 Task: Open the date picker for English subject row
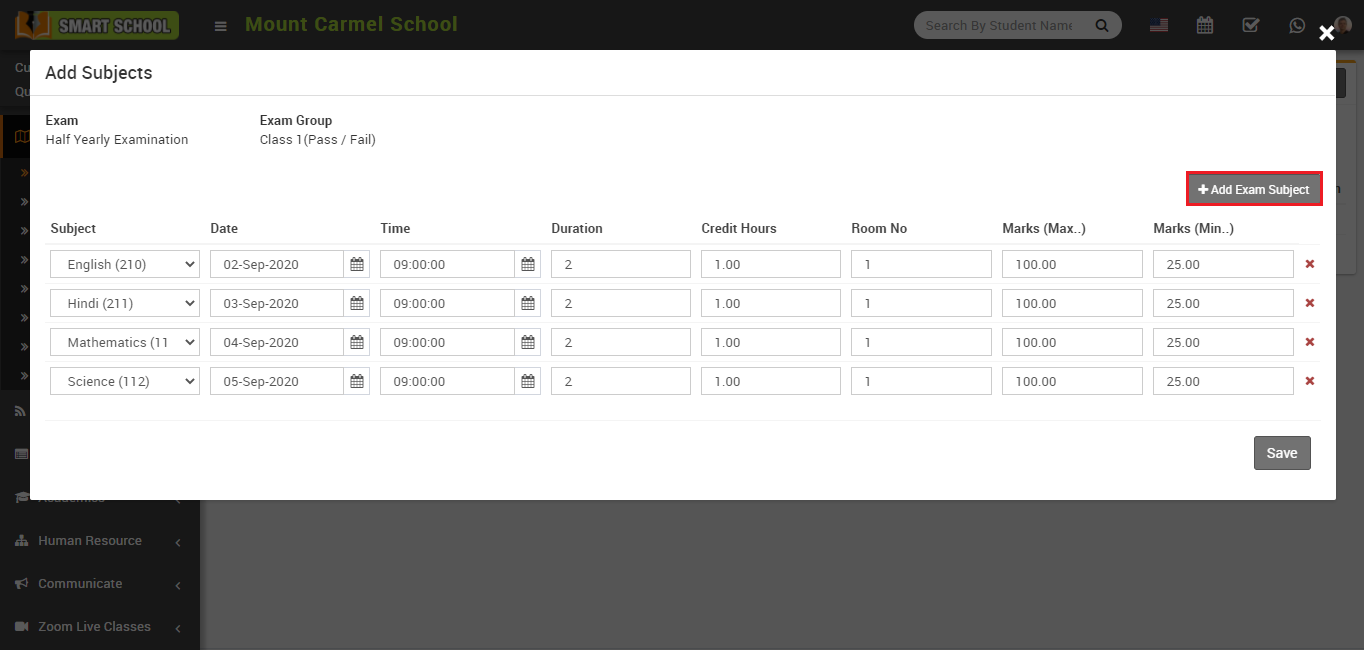coord(357,263)
